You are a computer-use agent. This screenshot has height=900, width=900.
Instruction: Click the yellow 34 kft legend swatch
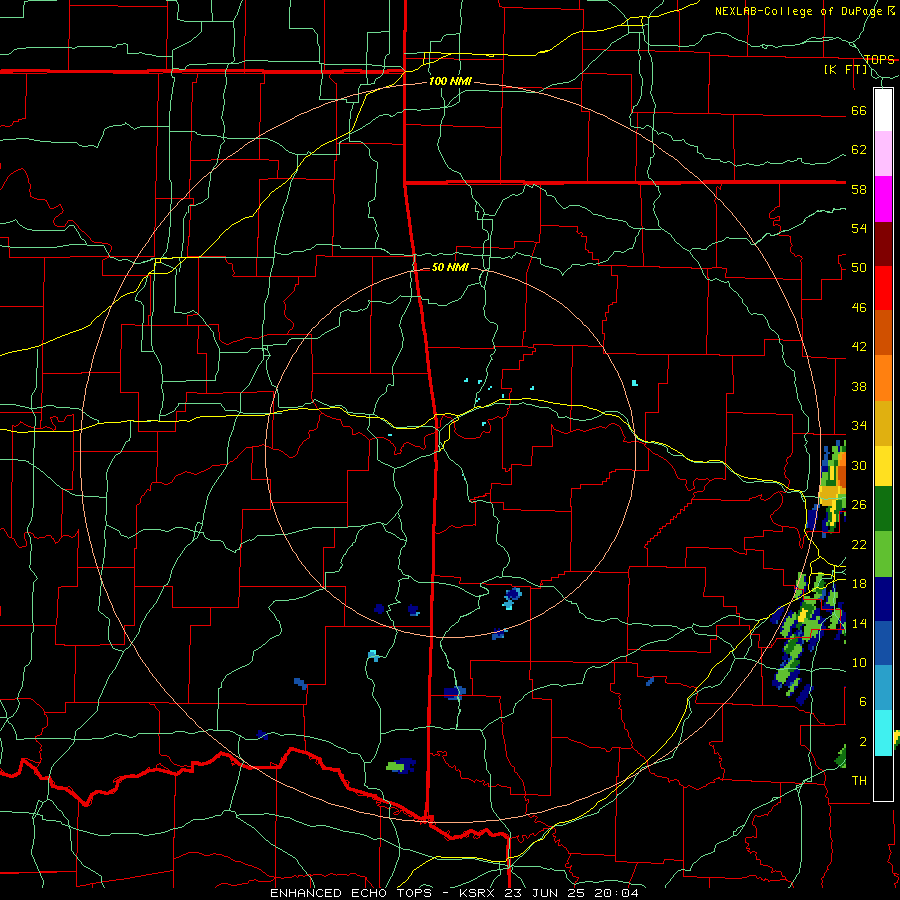coord(883,466)
